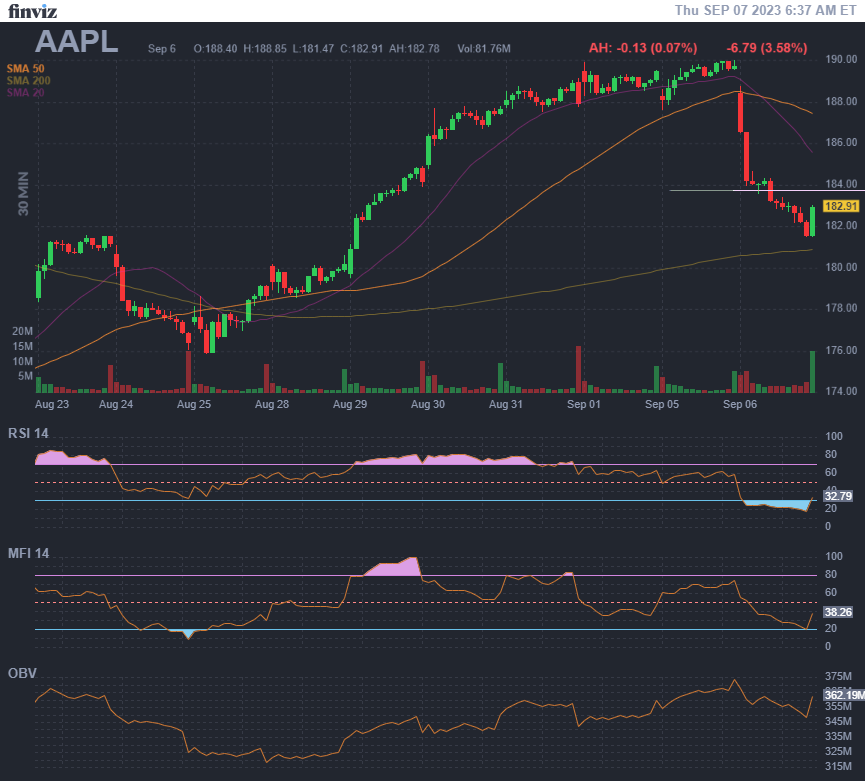Click the yellow 182.91 current price tag
This screenshot has height=782, width=865.
pos(842,205)
